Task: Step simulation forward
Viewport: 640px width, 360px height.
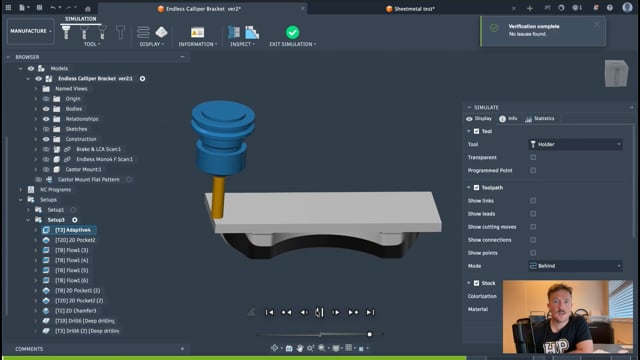Action: [336, 312]
